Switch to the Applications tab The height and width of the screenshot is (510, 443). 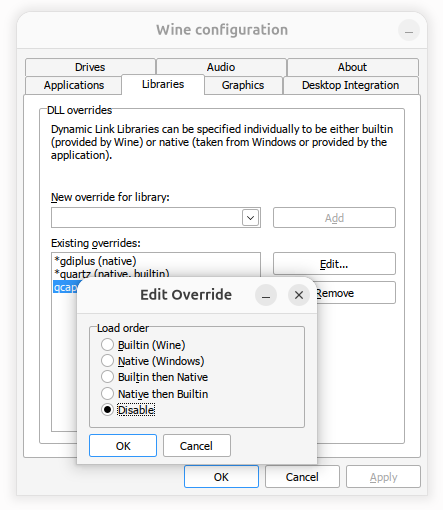coord(74,85)
